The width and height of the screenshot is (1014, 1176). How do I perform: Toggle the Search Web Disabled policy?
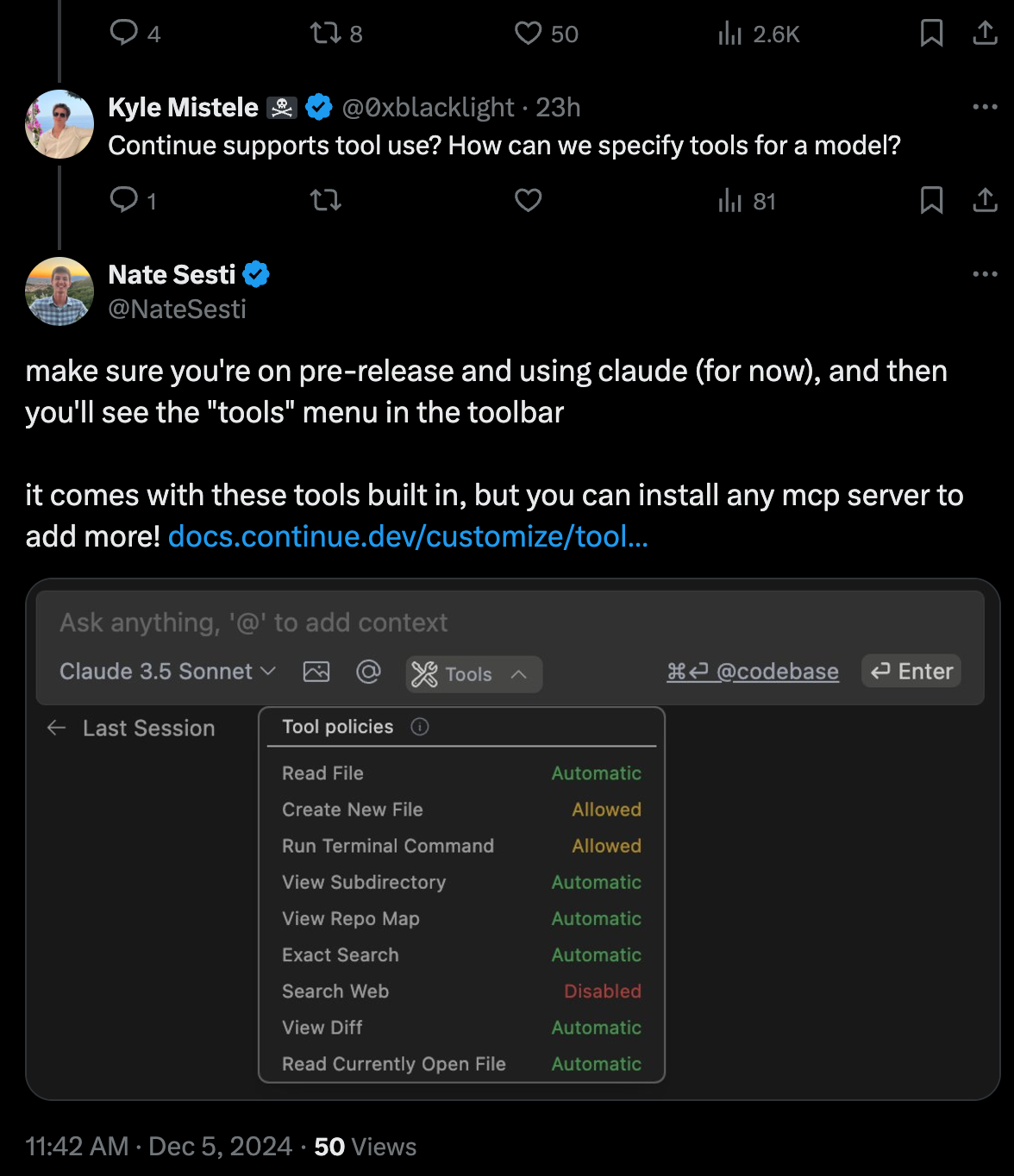[602, 991]
